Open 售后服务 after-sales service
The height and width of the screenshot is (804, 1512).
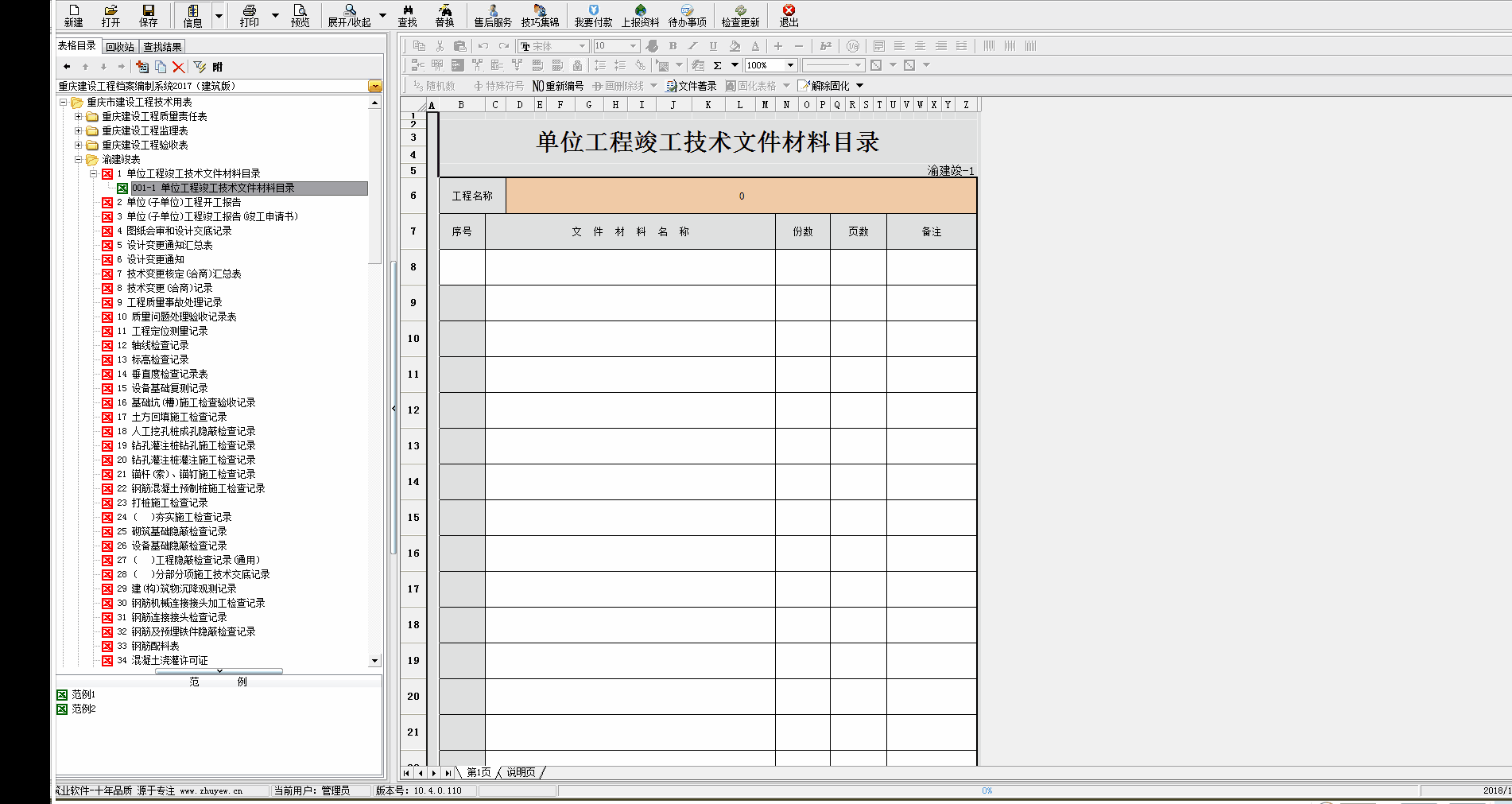pyautogui.click(x=493, y=14)
